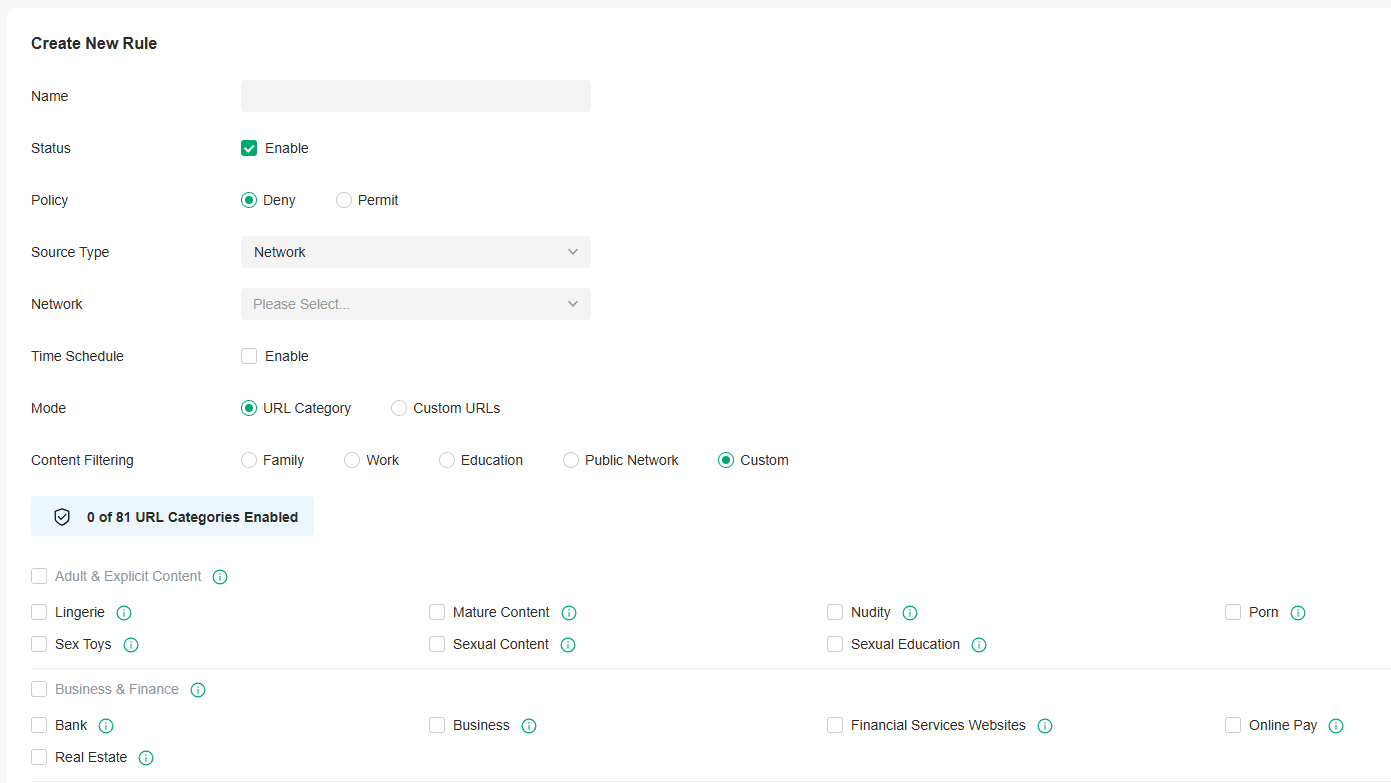Viewport: 1391px width, 783px height.
Task: Click the info icon next to Real Estate
Action: pyautogui.click(x=145, y=757)
